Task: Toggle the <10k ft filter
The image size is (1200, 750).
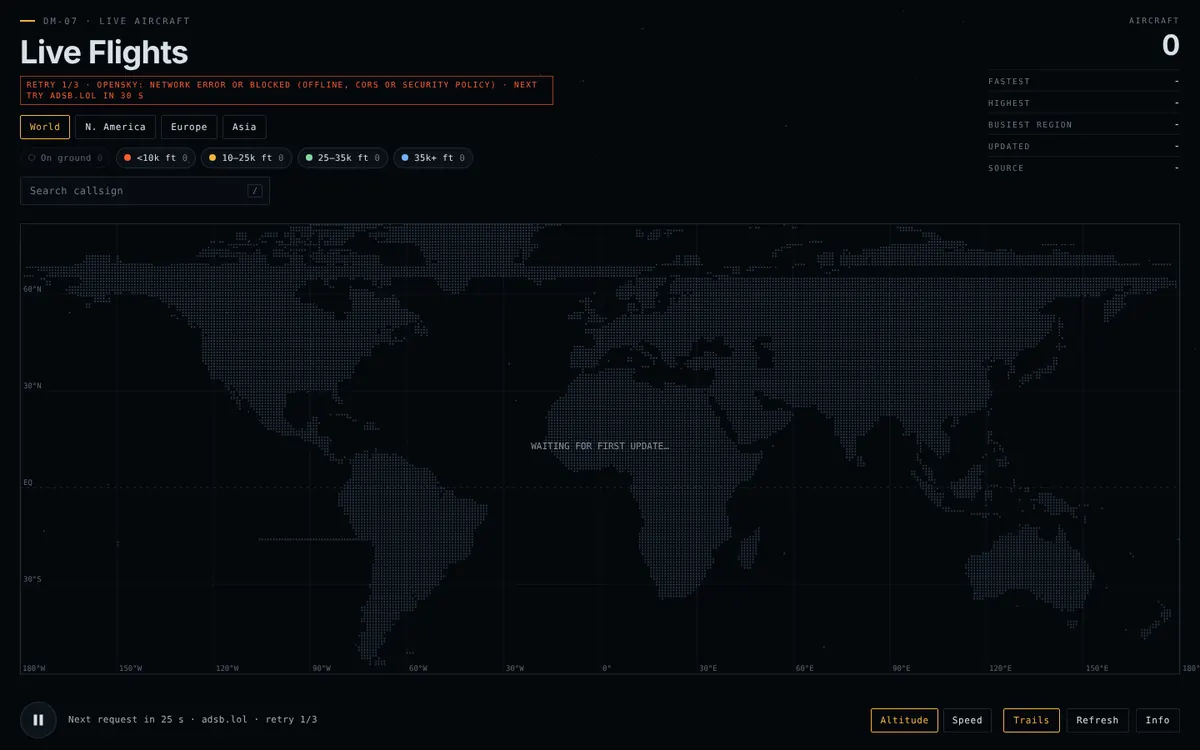Action: [x=155, y=158]
